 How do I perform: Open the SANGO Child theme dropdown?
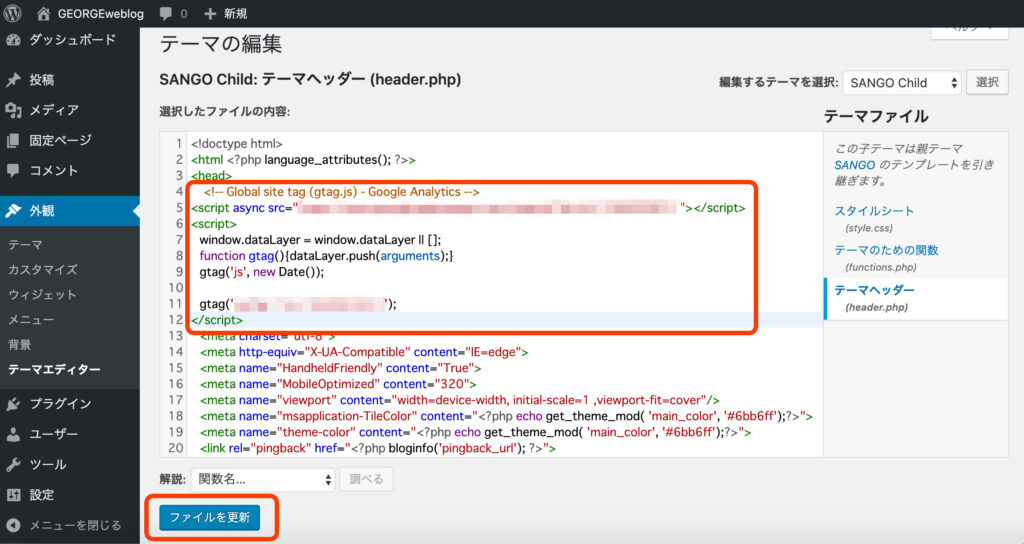[901, 83]
